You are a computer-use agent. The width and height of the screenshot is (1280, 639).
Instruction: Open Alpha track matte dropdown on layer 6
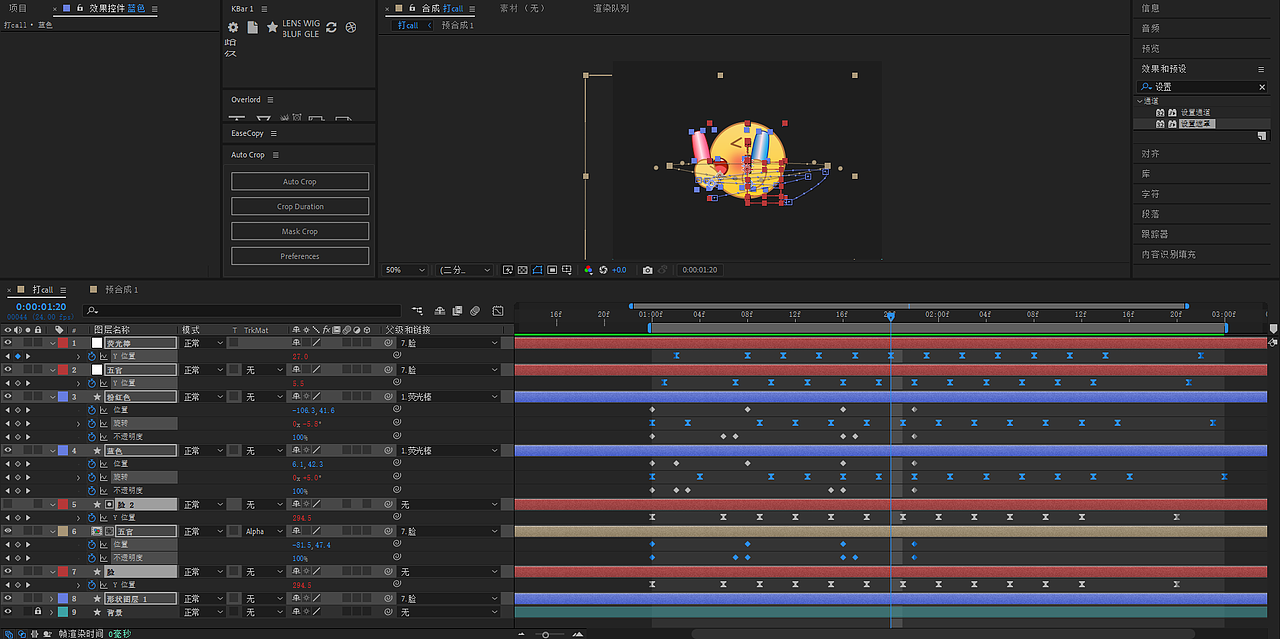click(264, 532)
